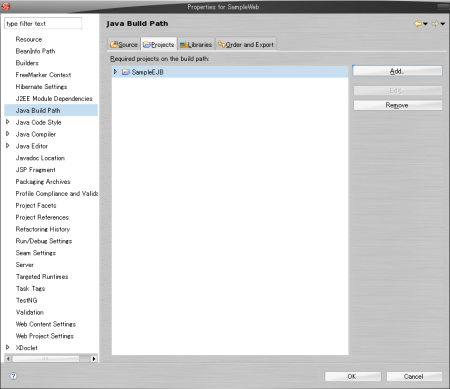The height and width of the screenshot is (389, 450).
Task: Select Resource in the properties tree
Action: (29, 39)
